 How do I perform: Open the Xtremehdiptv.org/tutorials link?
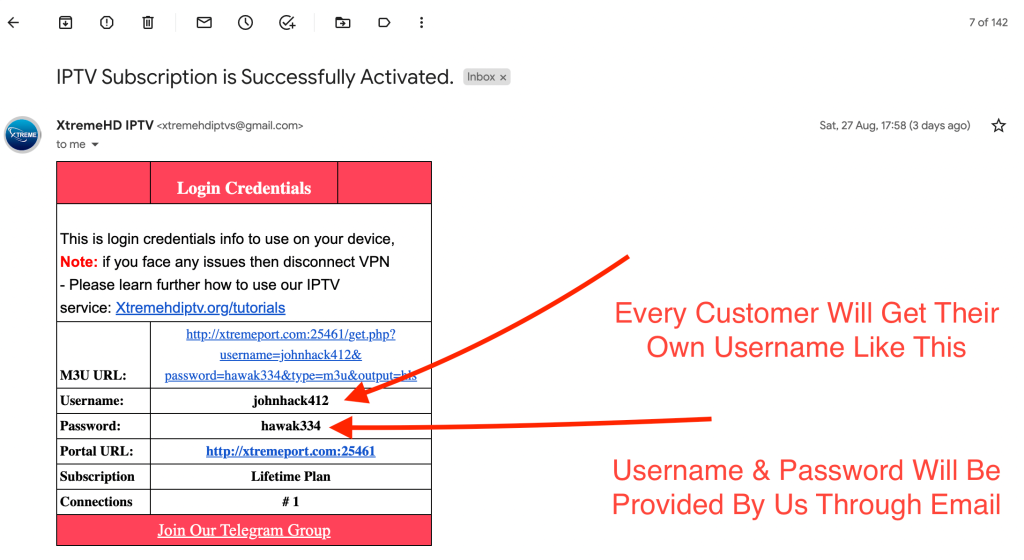point(200,307)
